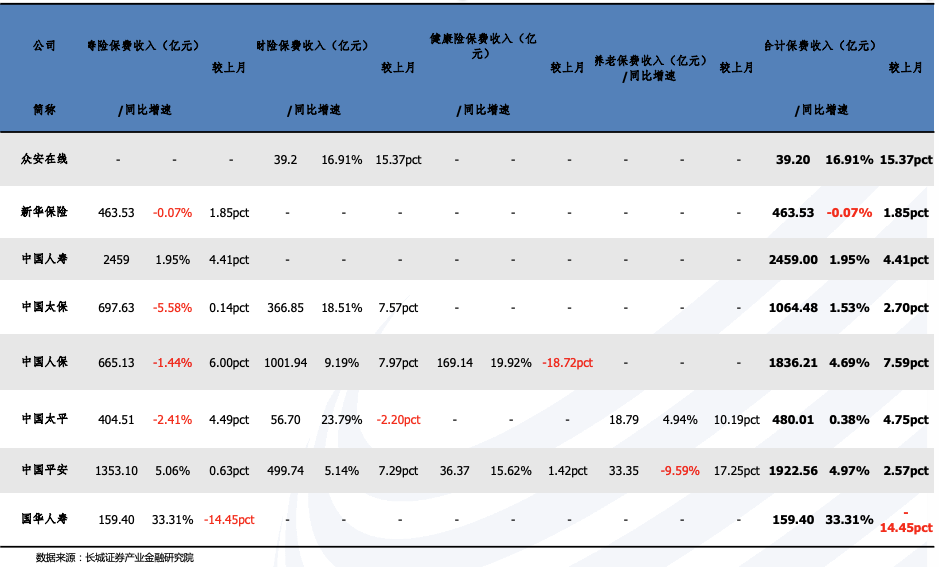Click the red -9.59% pension growth cell
This screenshot has width=939, height=567.
[680, 471]
